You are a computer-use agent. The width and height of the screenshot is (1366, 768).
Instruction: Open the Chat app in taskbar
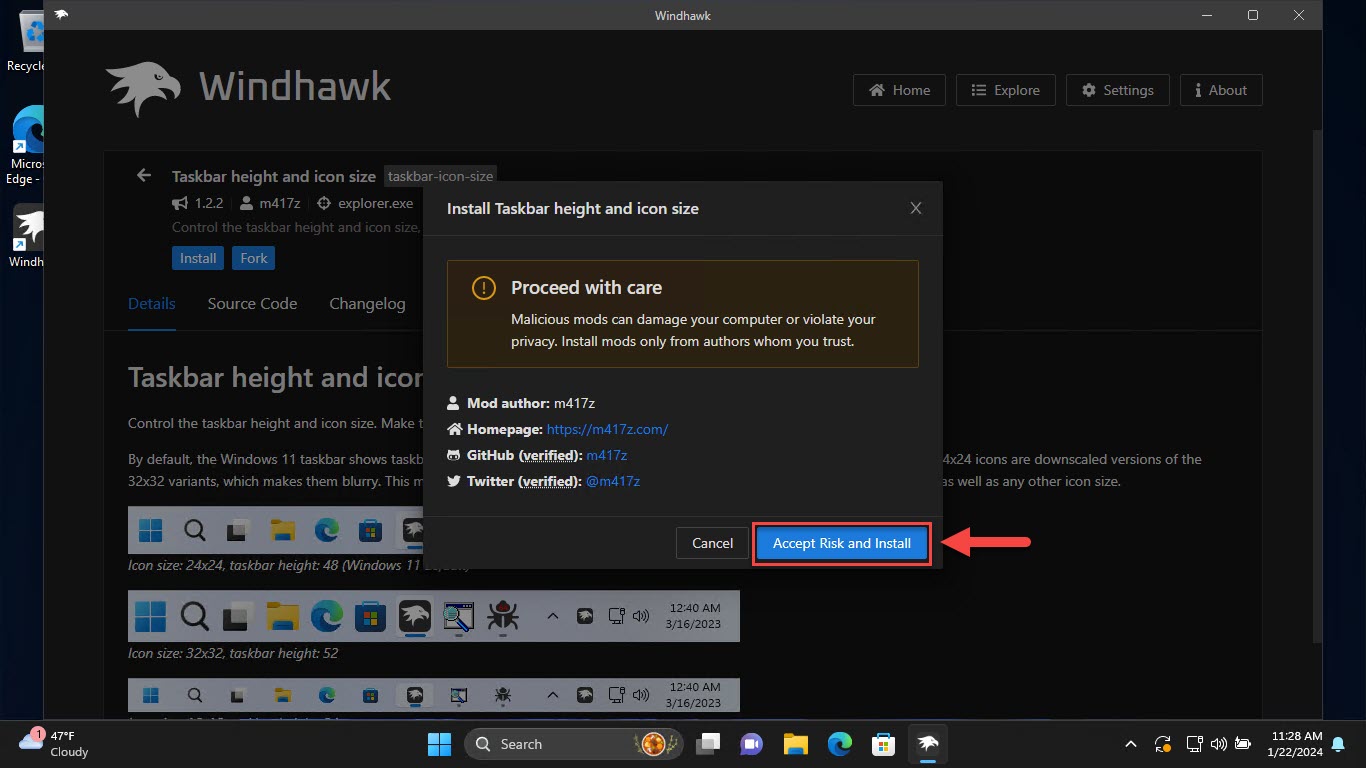coord(752,744)
